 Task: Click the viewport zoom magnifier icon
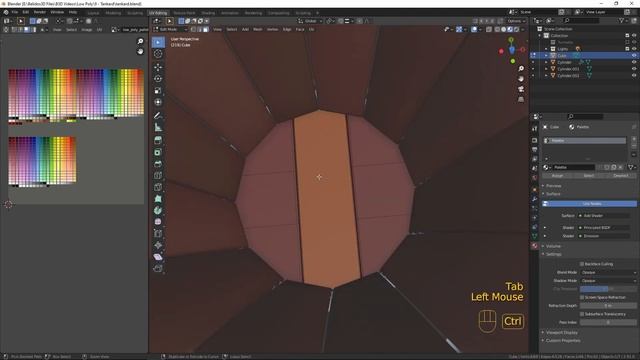521,68
